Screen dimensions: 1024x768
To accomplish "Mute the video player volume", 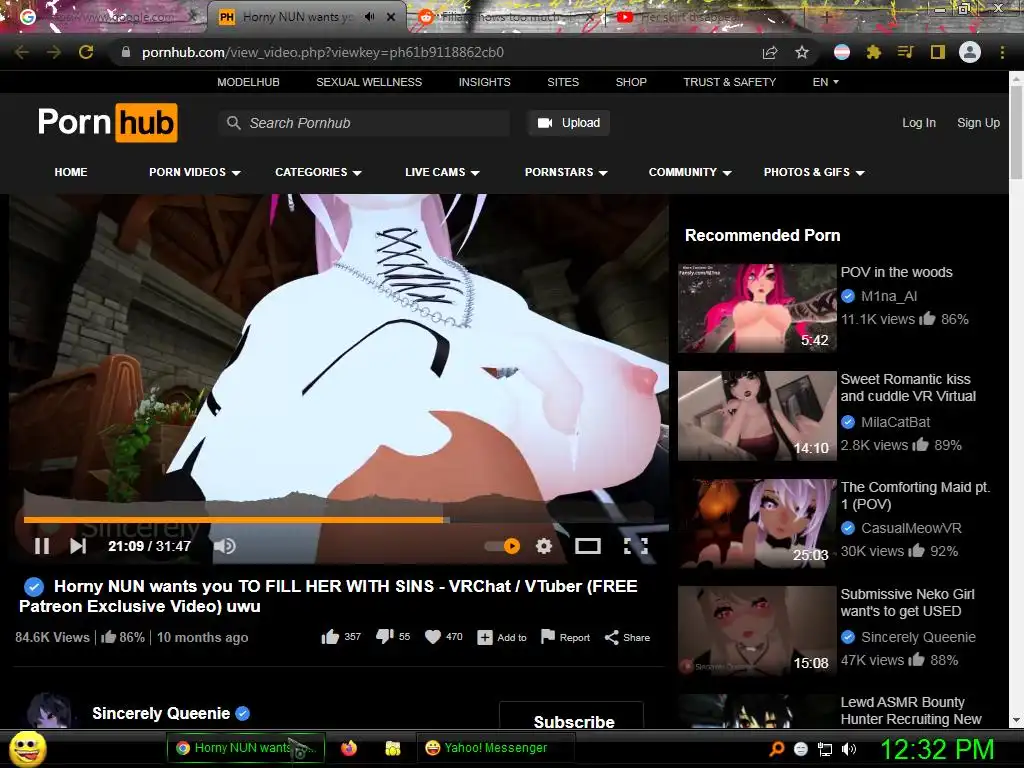I will point(225,546).
